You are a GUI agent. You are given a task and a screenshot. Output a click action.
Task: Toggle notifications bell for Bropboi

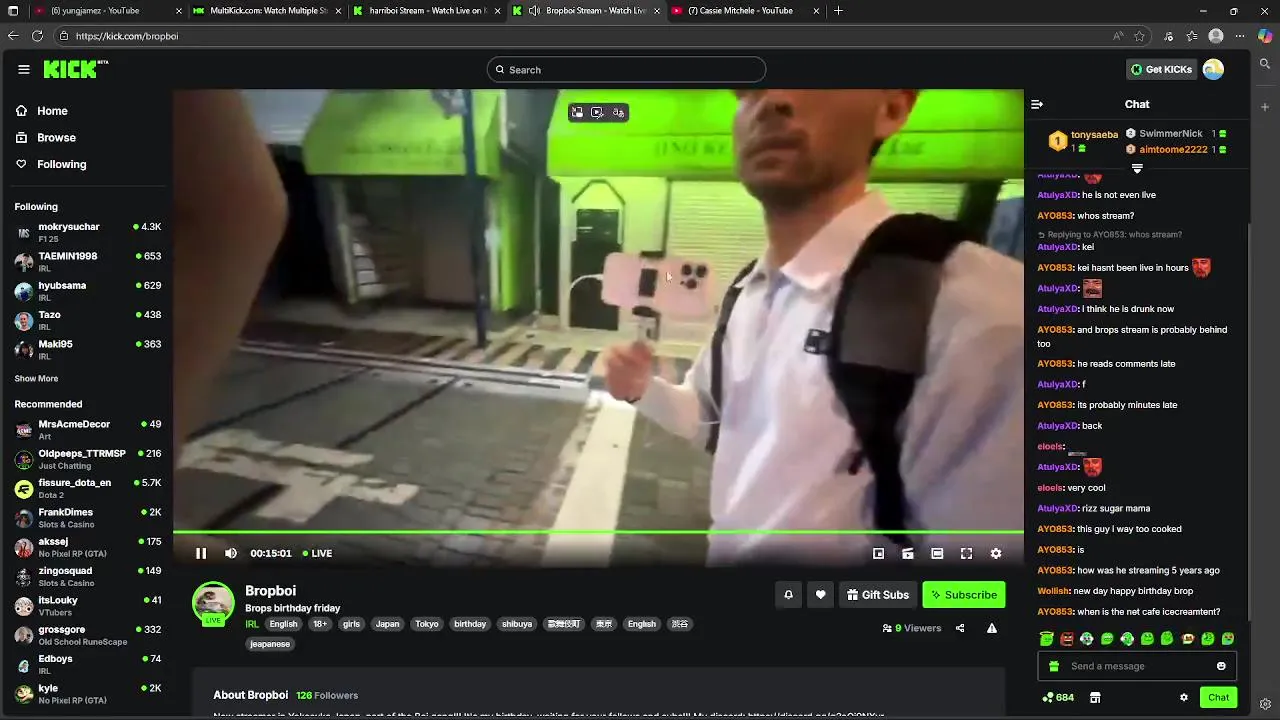point(788,595)
